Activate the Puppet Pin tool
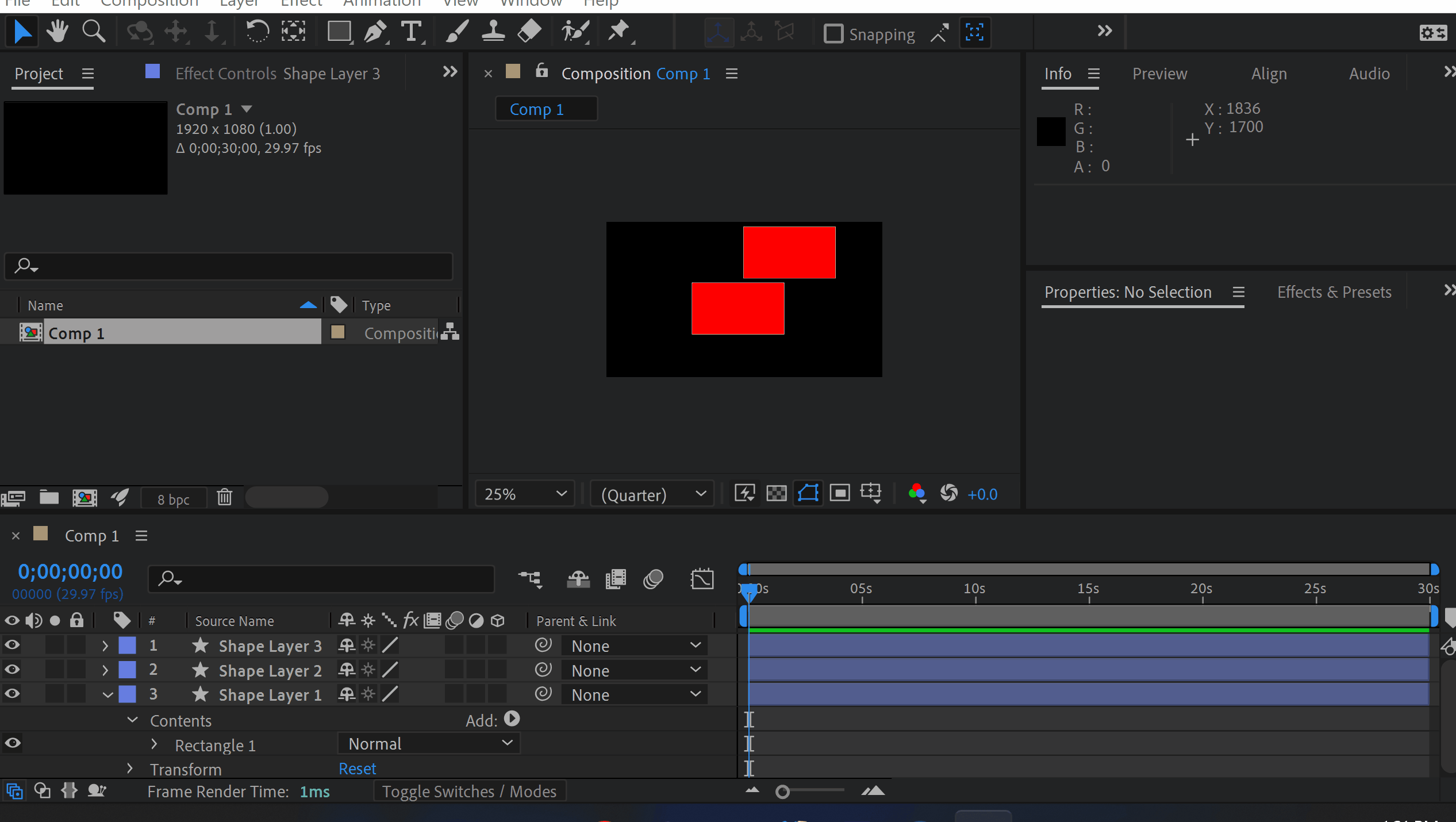 tap(620, 32)
